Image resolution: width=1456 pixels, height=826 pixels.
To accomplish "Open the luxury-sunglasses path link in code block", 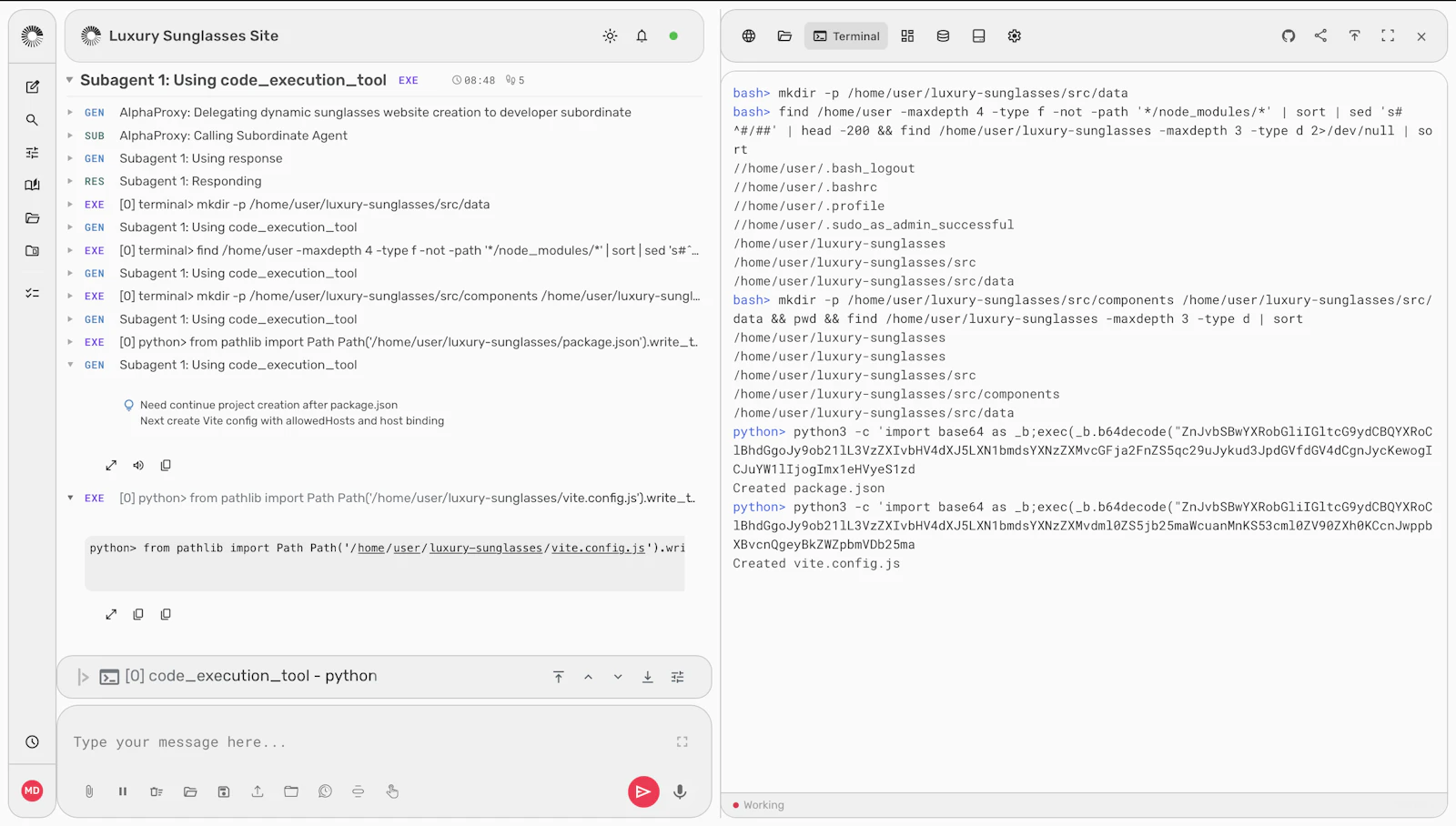I will [486, 548].
